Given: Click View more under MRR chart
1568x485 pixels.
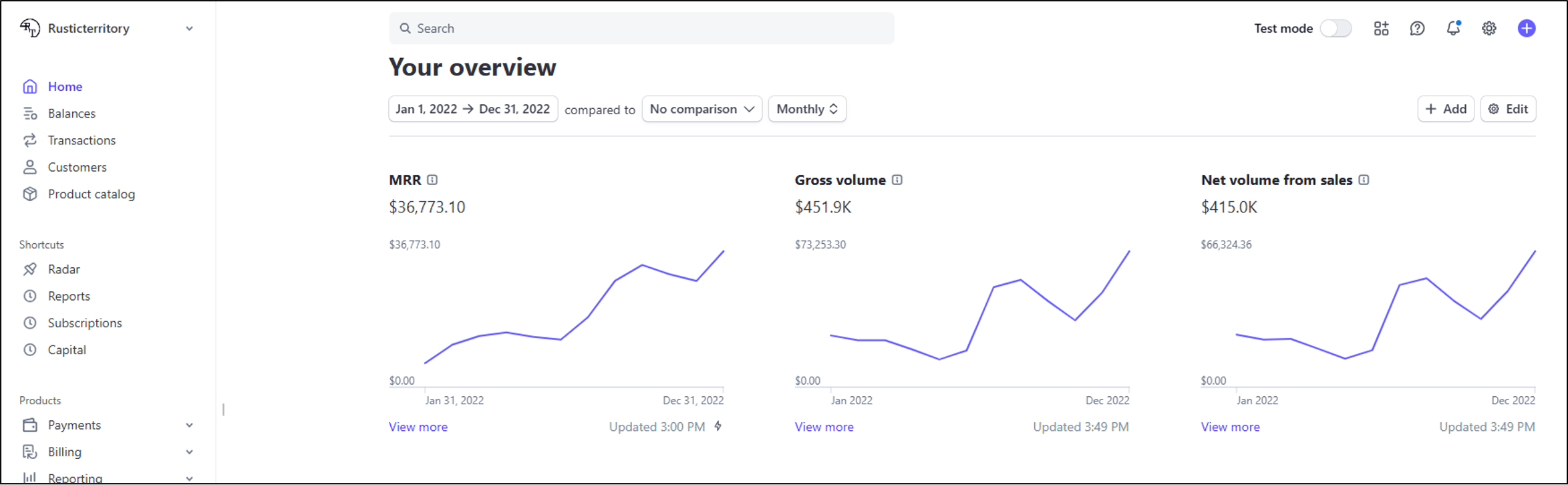Looking at the screenshot, I should point(418,427).
